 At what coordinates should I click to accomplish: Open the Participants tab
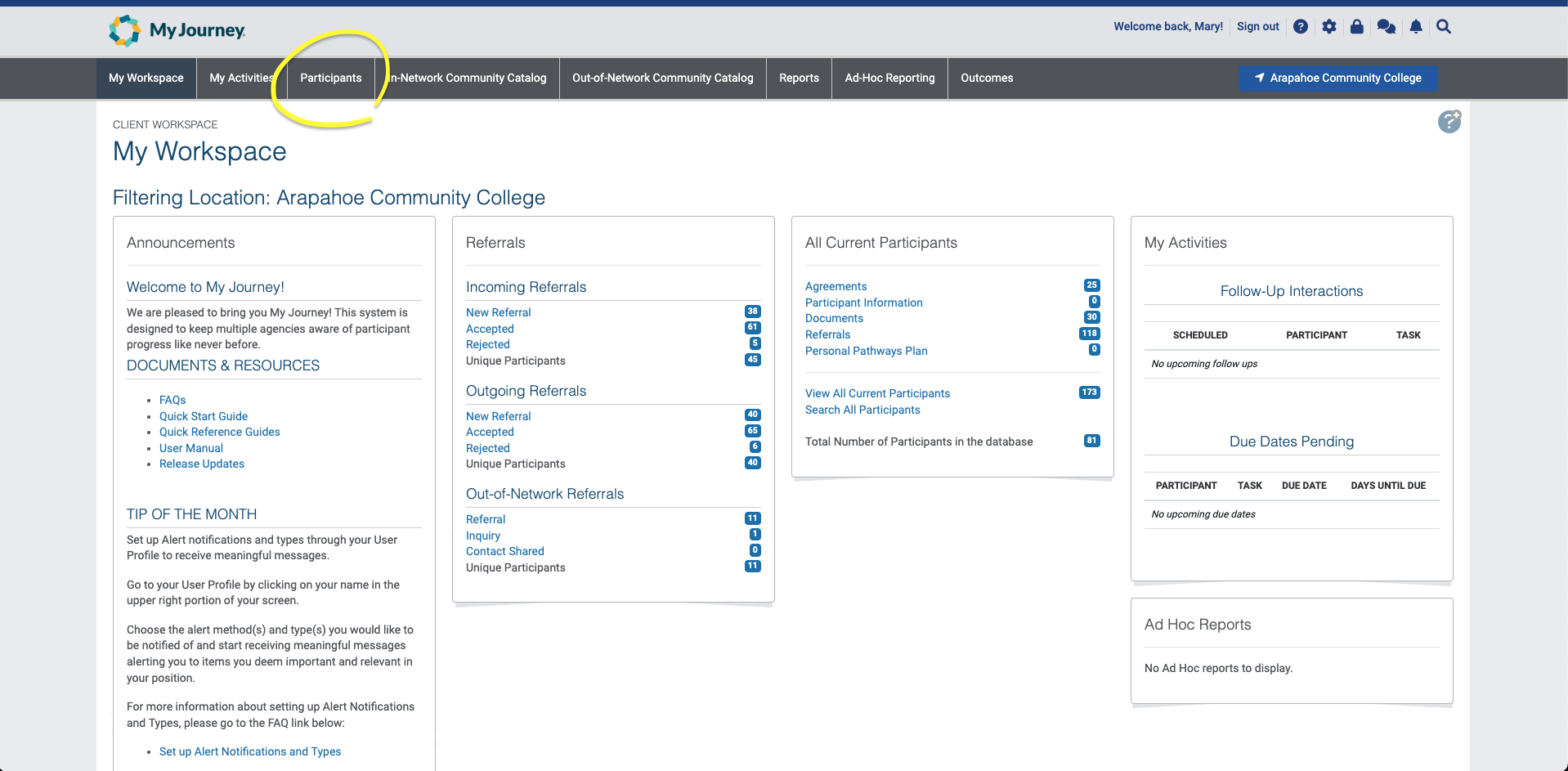pos(330,78)
